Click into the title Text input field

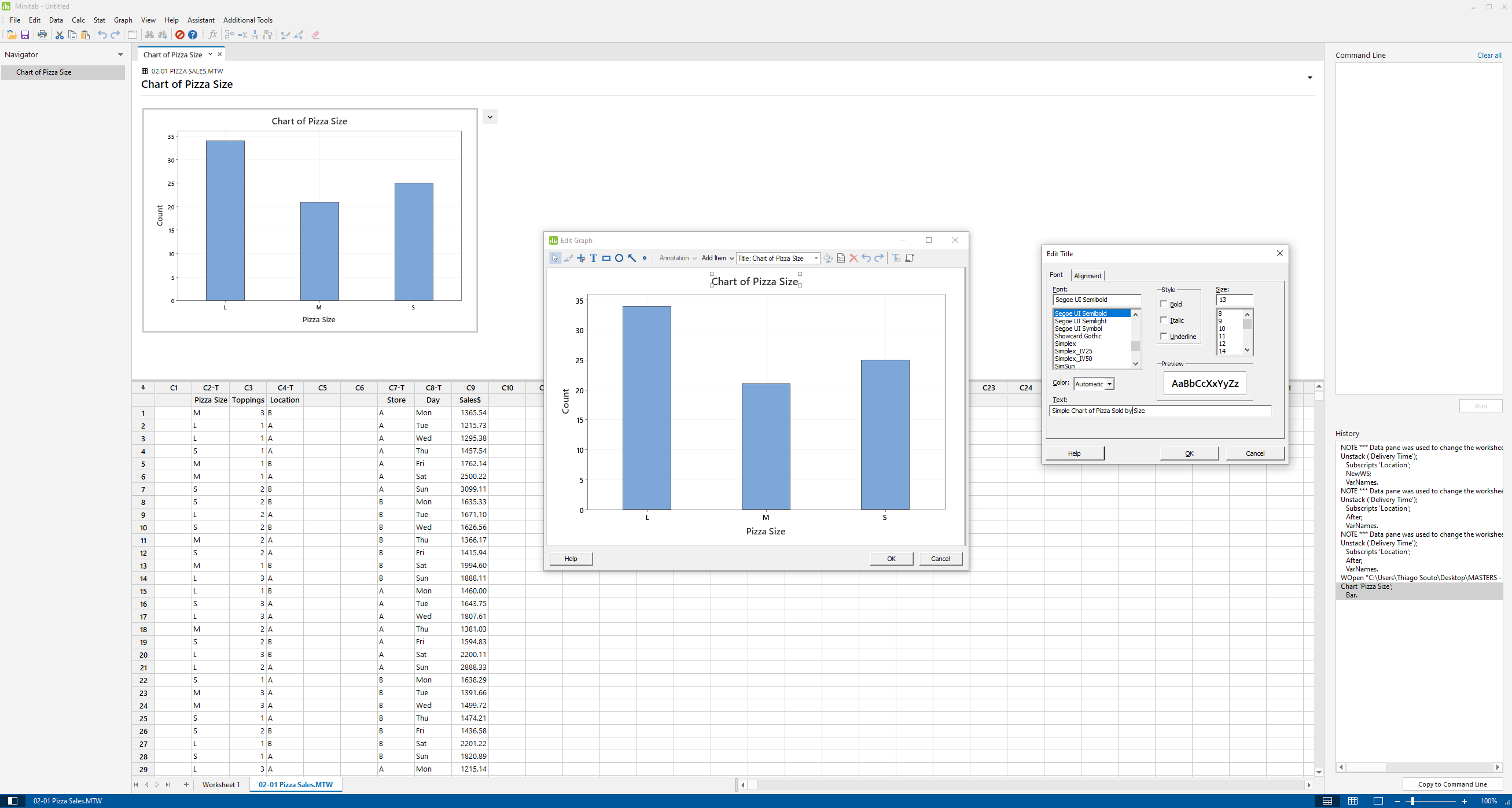(x=1160, y=411)
